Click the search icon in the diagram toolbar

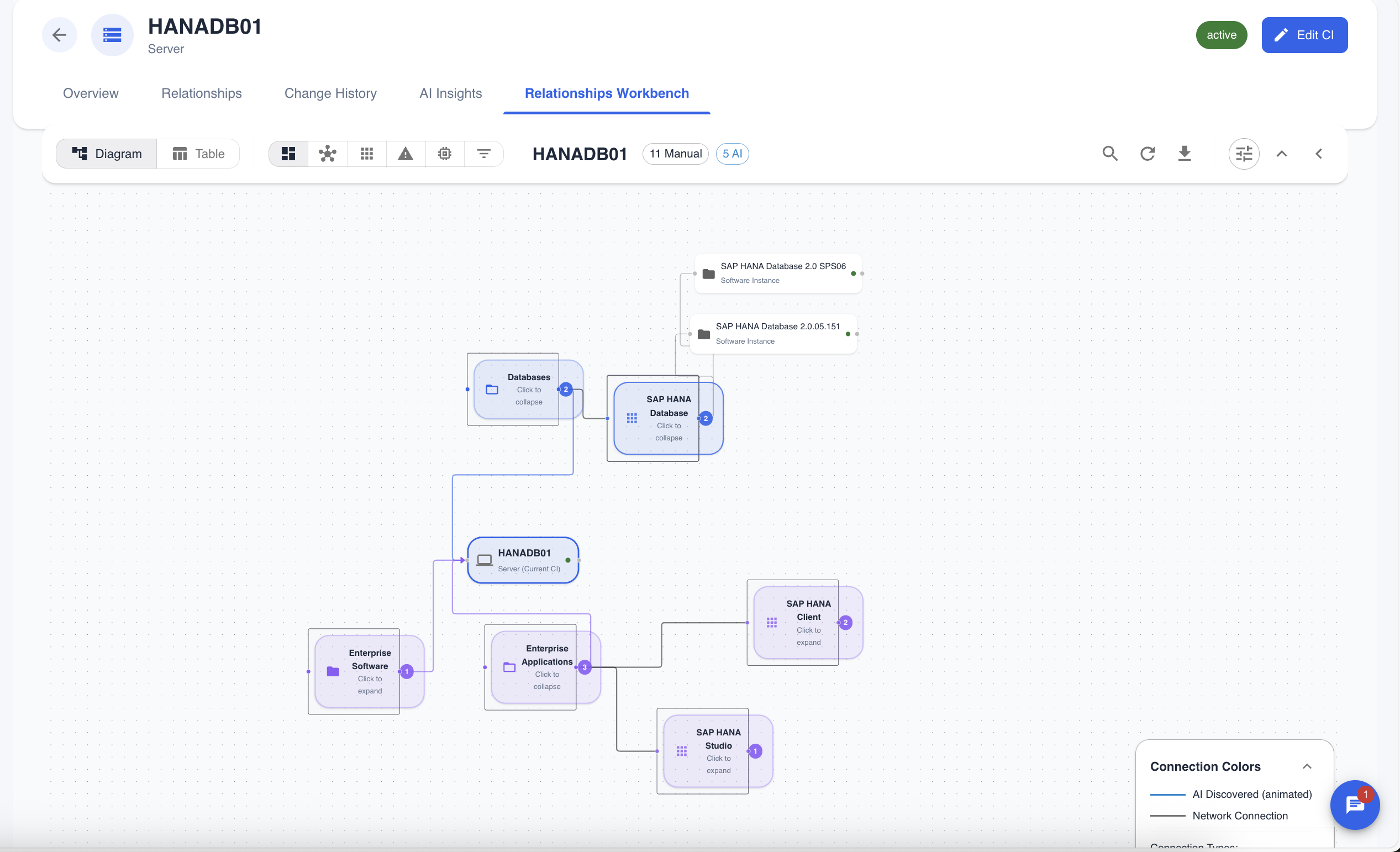1110,154
